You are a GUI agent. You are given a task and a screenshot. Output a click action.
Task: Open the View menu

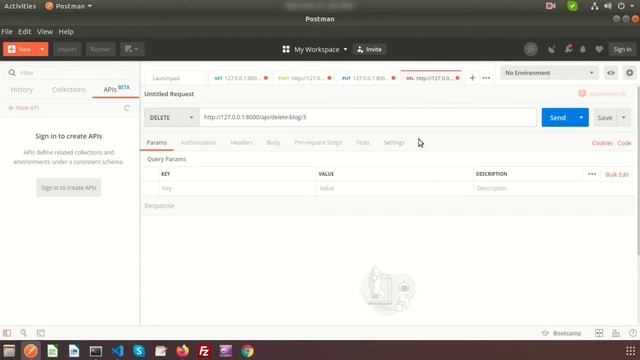point(44,31)
